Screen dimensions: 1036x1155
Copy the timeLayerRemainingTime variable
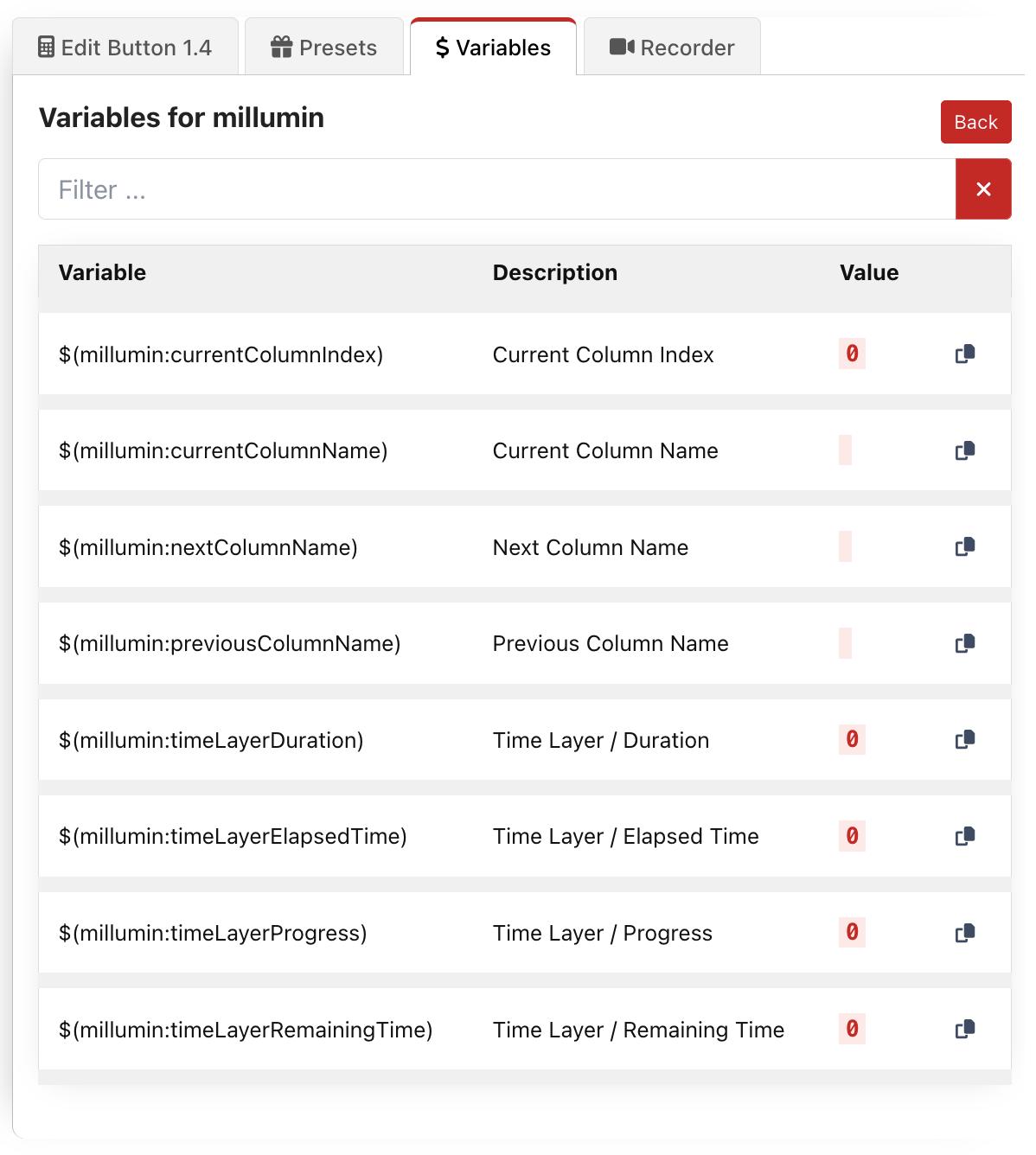(965, 1029)
